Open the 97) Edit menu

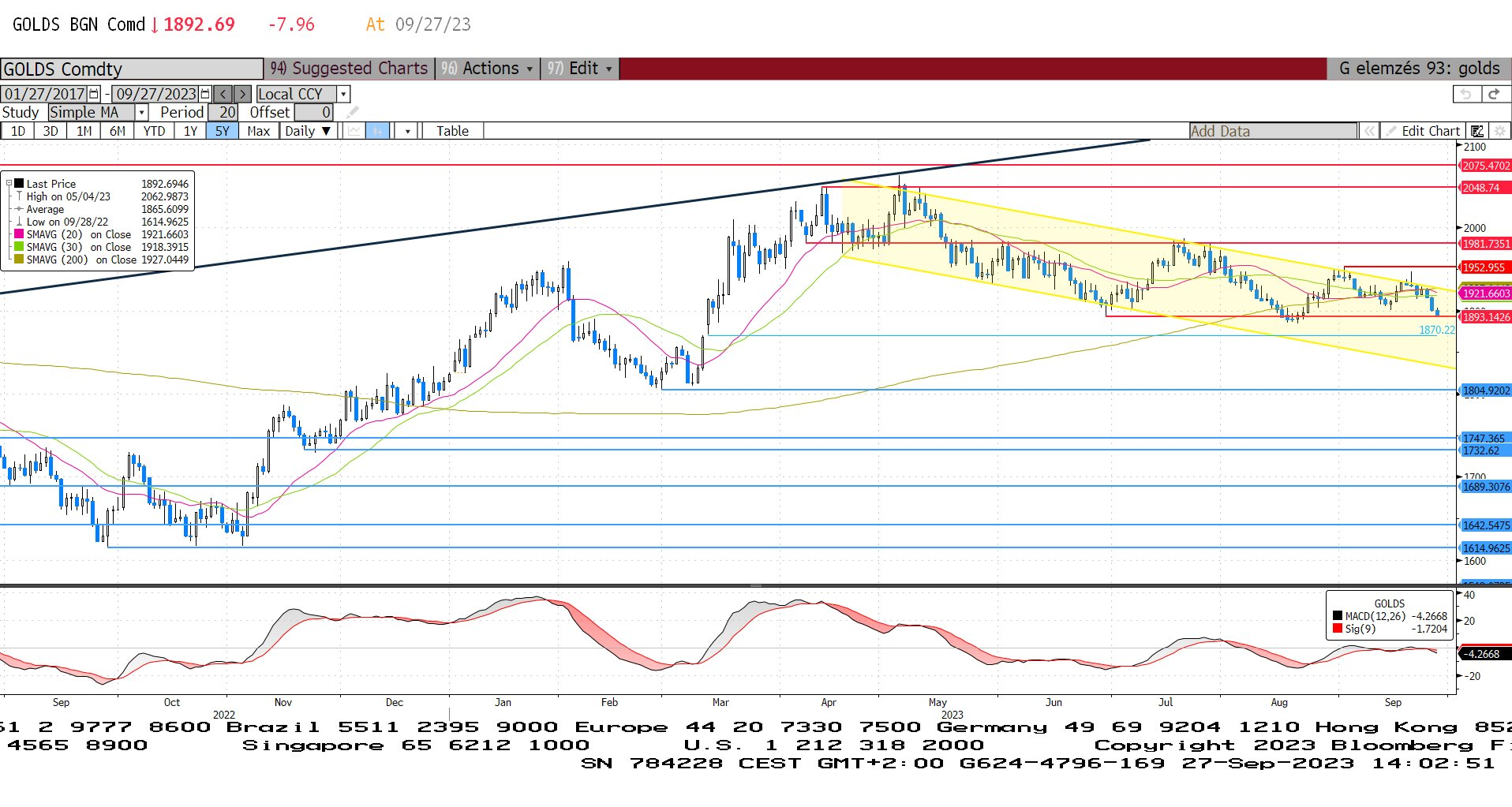pyautogui.click(x=580, y=69)
